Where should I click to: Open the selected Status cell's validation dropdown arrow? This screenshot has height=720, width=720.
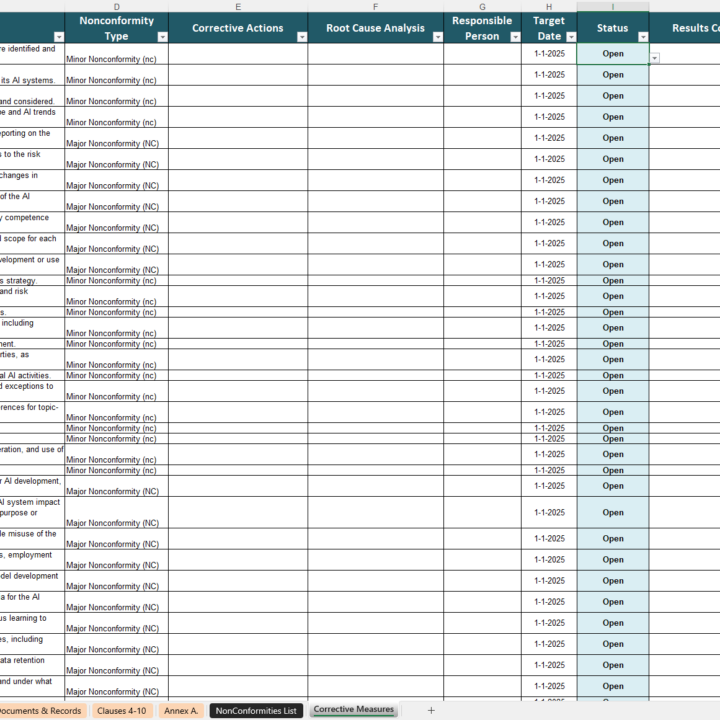[x=654, y=58]
